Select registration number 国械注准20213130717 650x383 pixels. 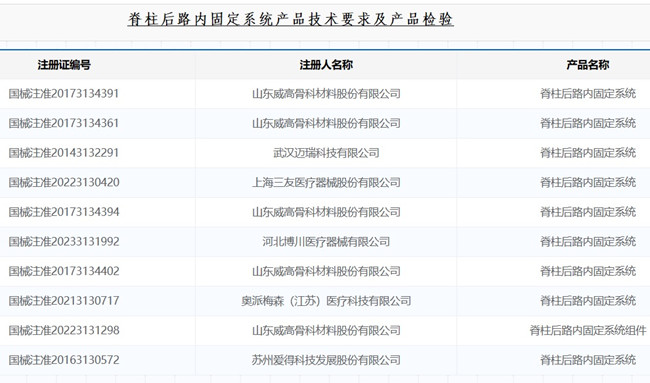64,301
